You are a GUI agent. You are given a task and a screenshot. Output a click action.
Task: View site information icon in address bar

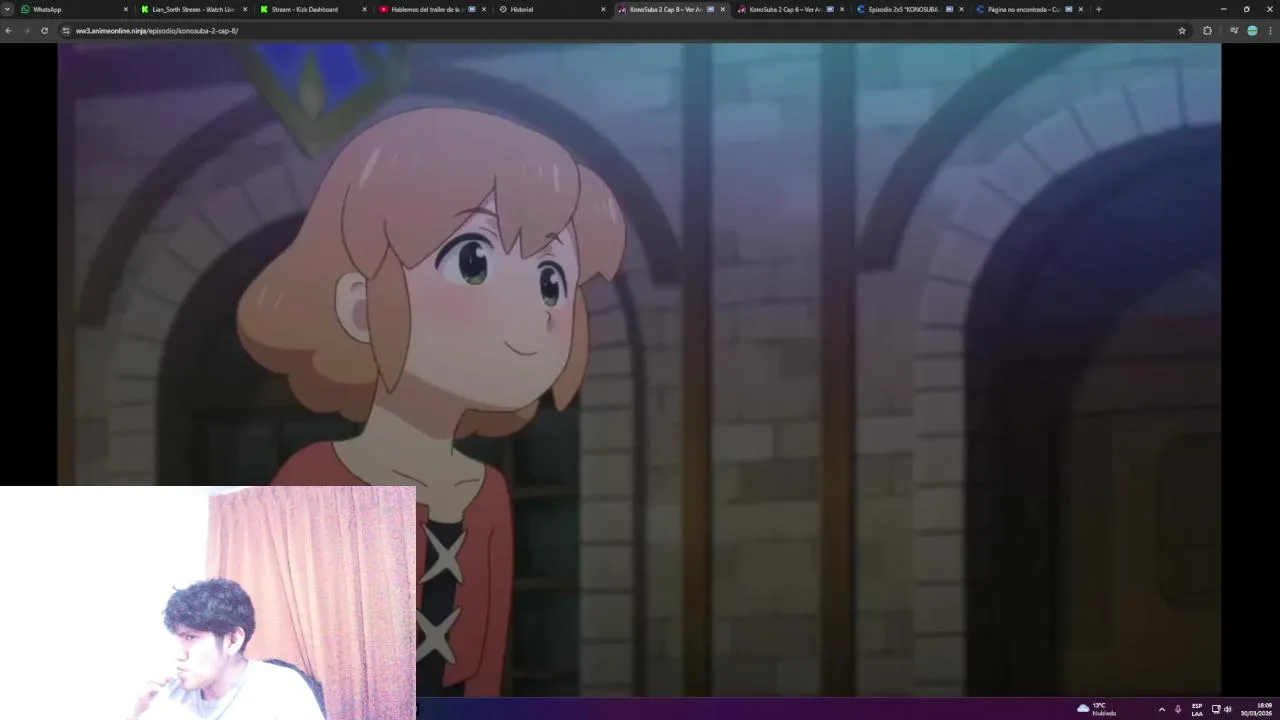(x=66, y=30)
